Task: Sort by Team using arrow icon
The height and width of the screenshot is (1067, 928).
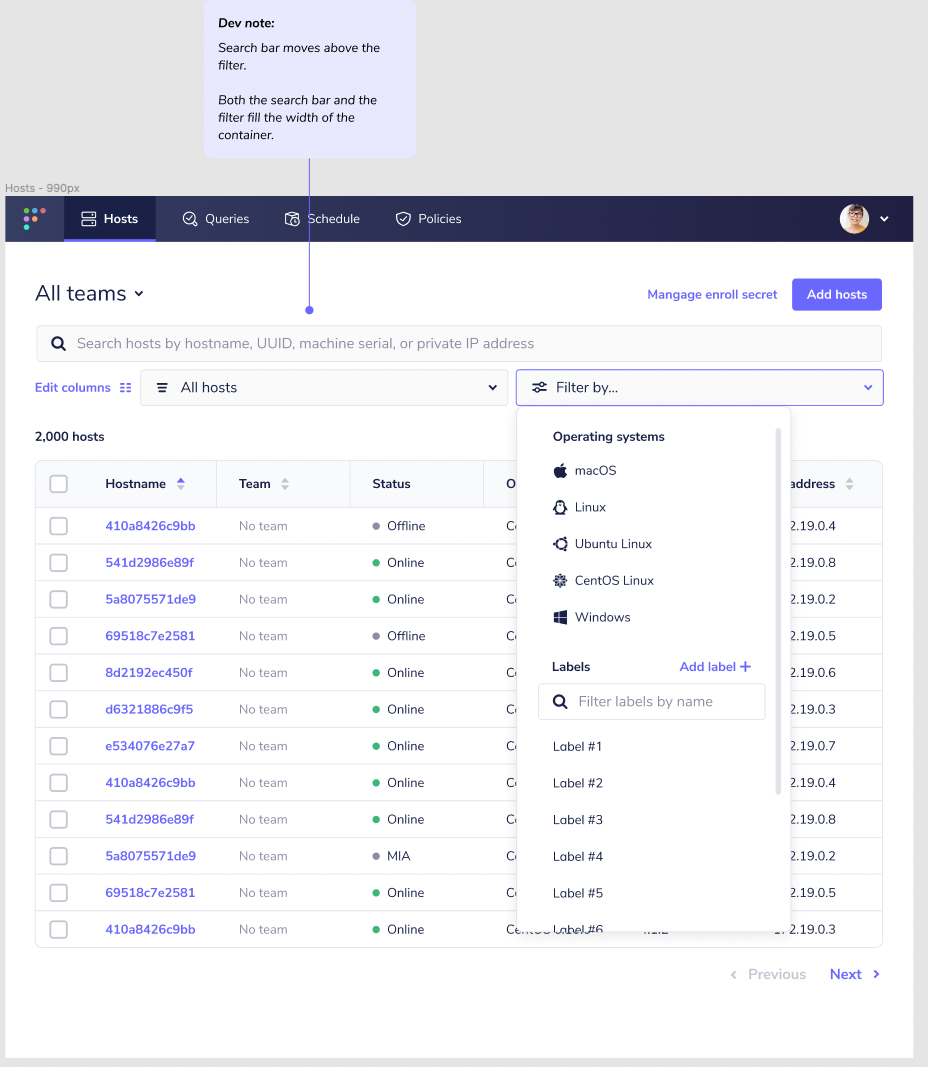Action: pos(284,484)
